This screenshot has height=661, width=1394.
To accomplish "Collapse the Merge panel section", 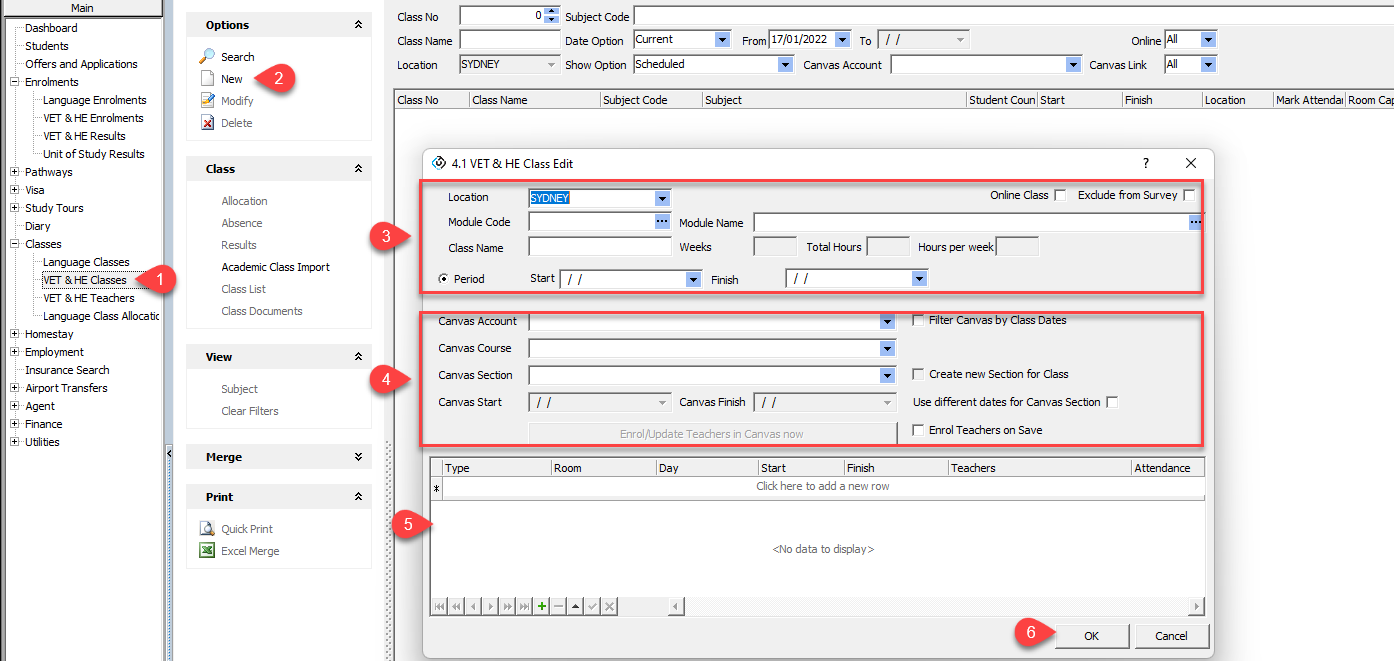I will pos(358,457).
